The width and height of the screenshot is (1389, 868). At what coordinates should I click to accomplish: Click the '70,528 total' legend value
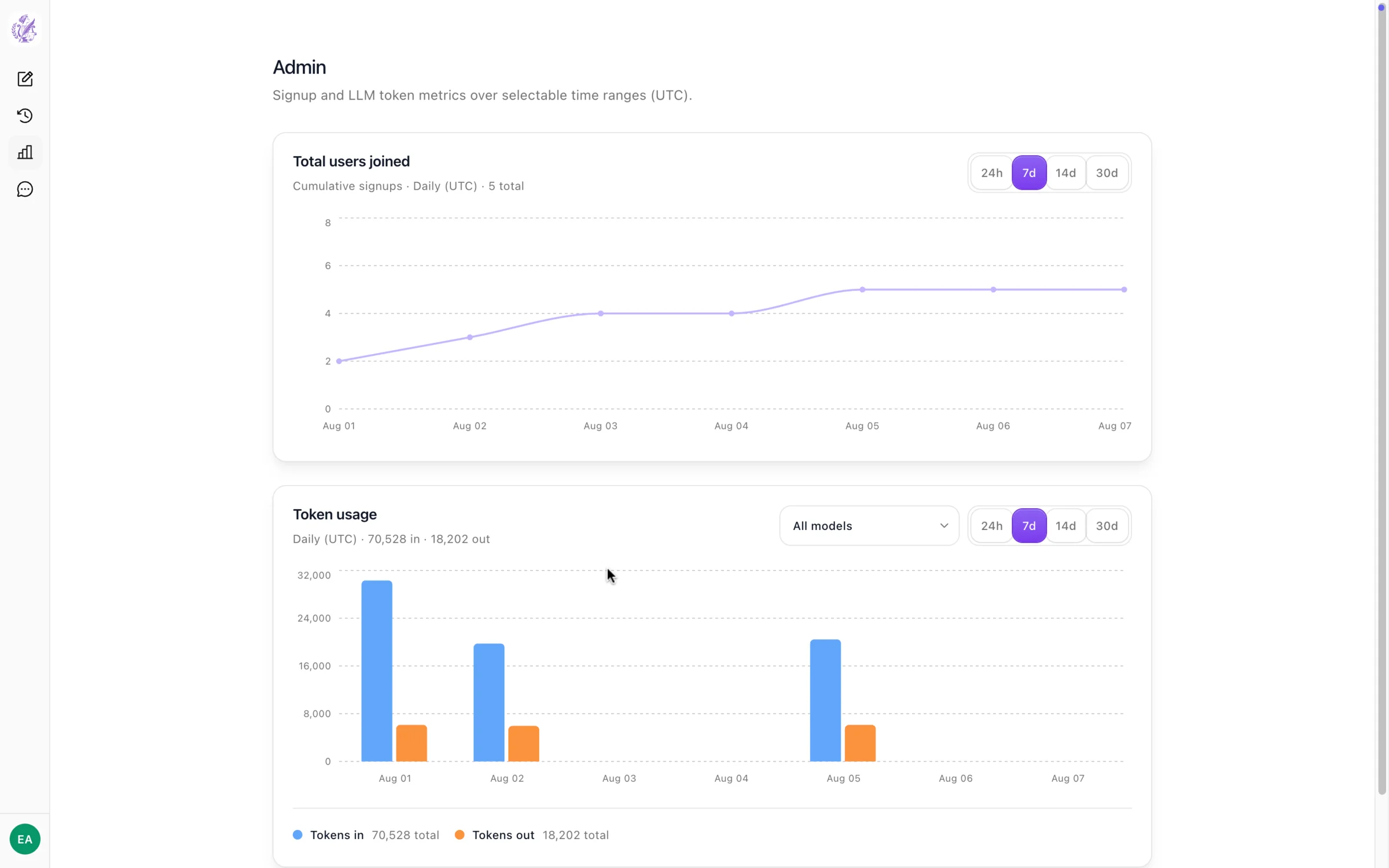(405, 834)
